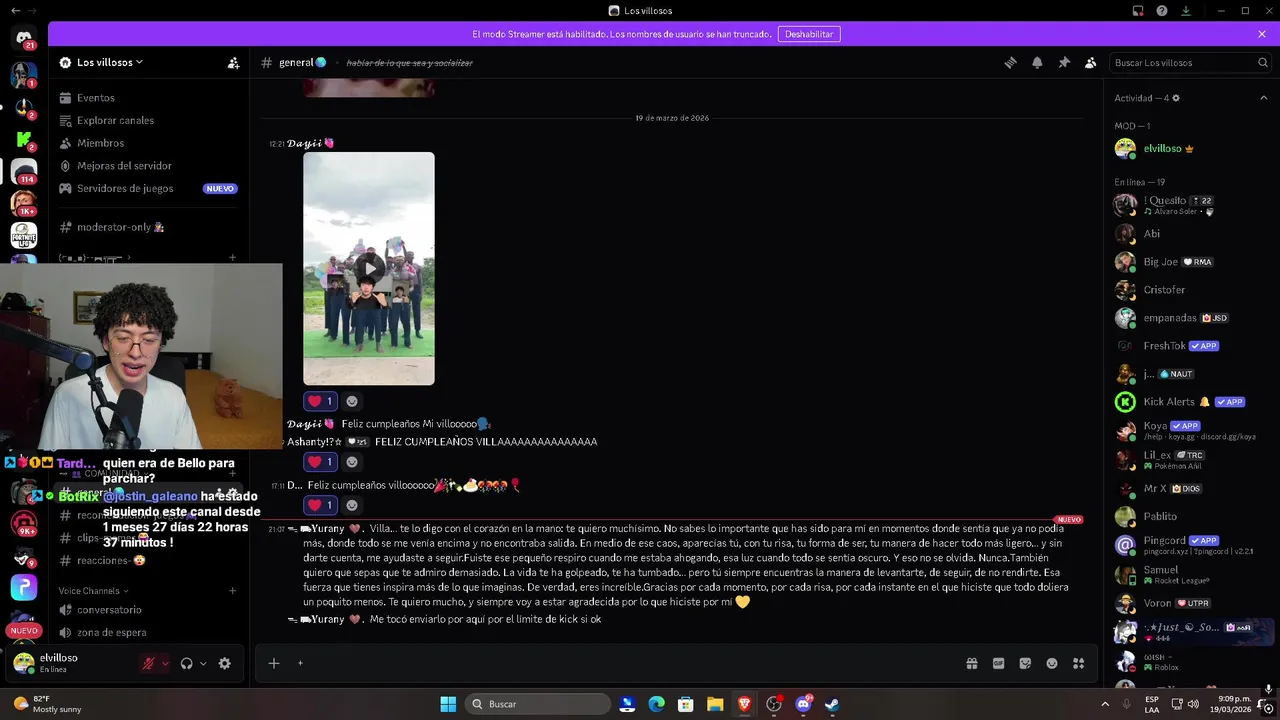Show pinned messages pin icon
Screen dimensions: 1280x720
pos(1064,62)
